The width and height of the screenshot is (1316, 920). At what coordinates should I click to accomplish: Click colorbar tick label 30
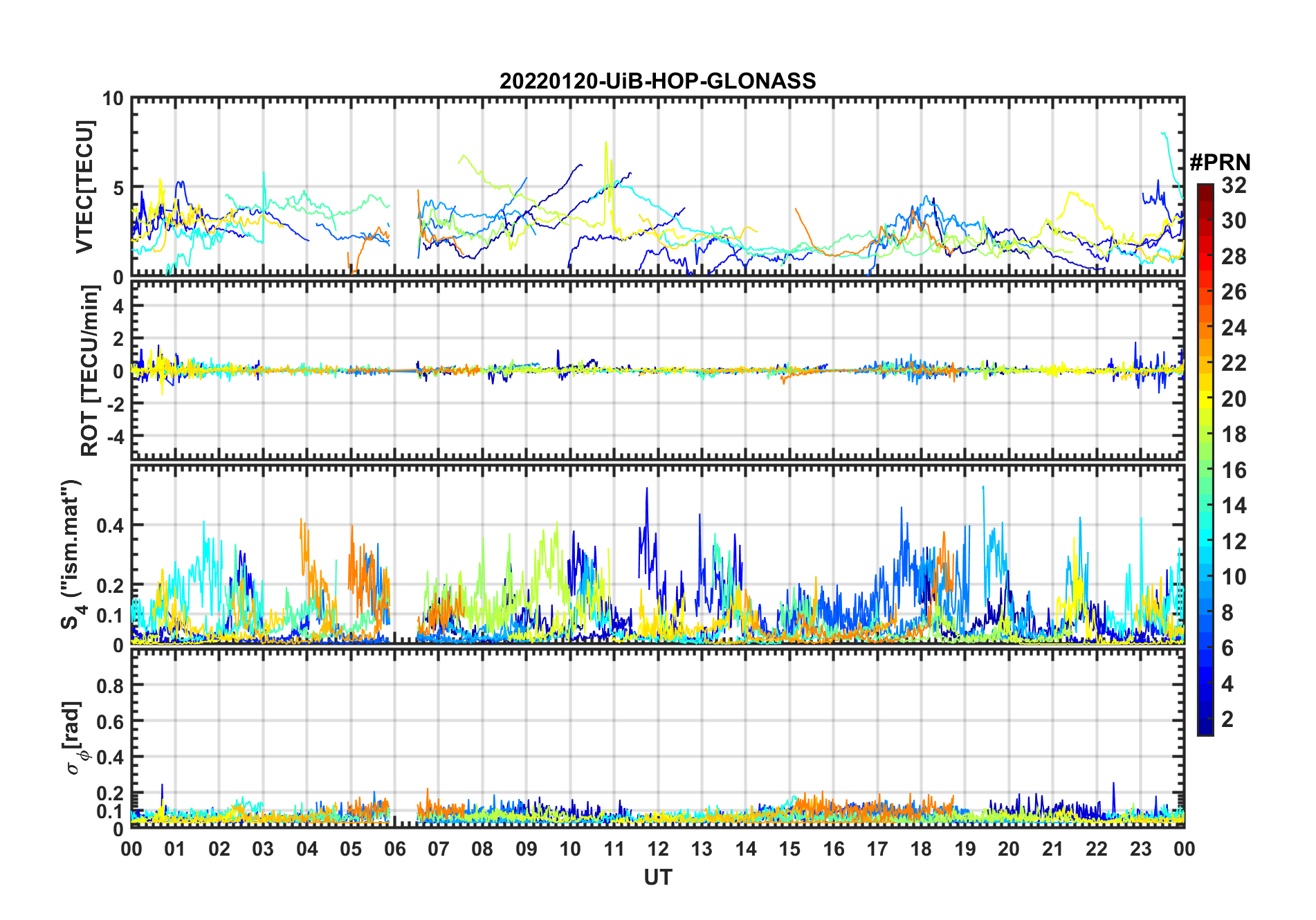(1234, 221)
